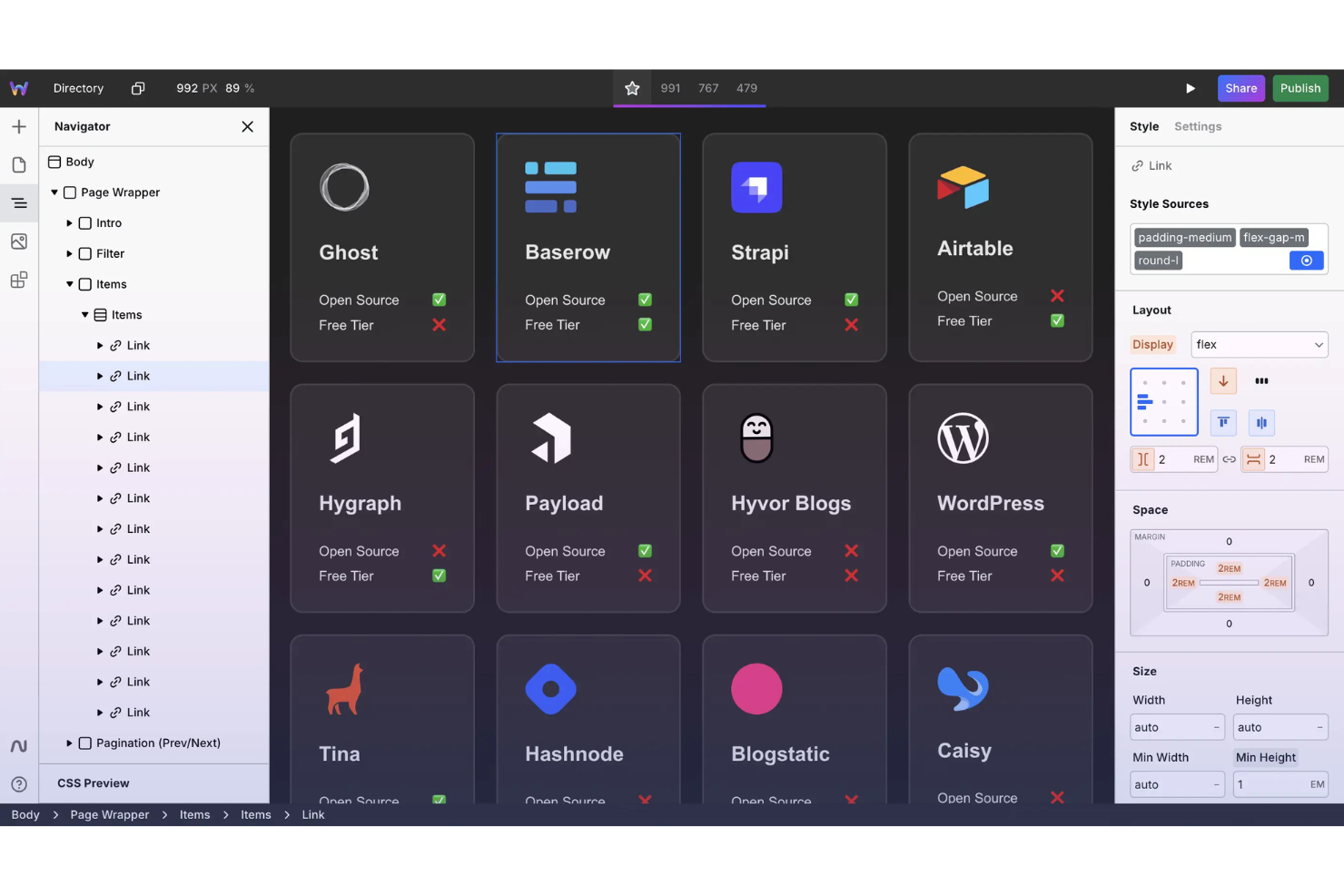Image resolution: width=1344 pixels, height=896 pixels.
Task: Click Hygraph's Free Tier green checkmark
Action: tap(439, 576)
